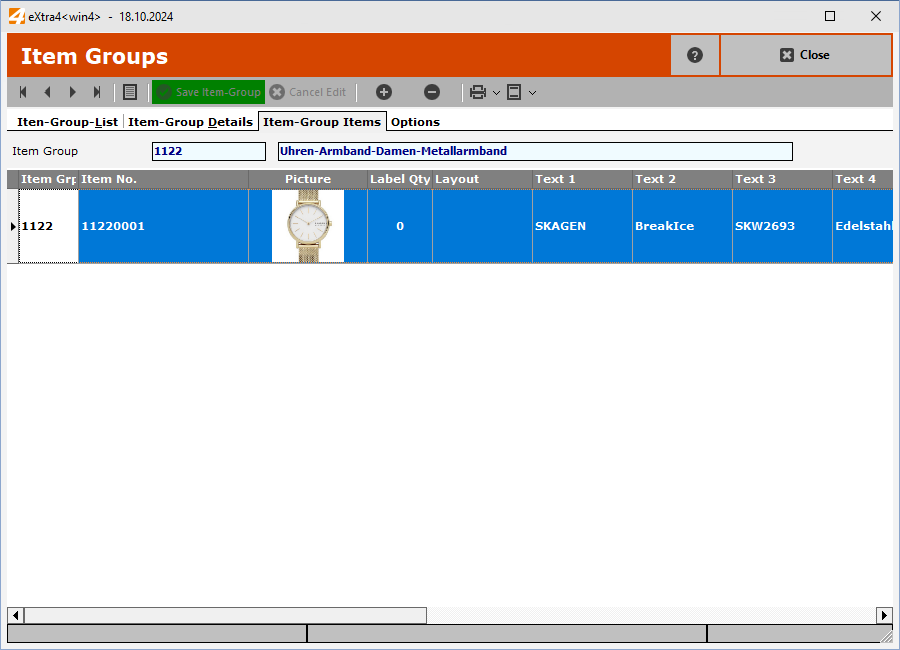The height and width of the screenshot is (650, 900).
Task: Select the SKAGEN watch picture thumbnail
Action: point(308,226)
